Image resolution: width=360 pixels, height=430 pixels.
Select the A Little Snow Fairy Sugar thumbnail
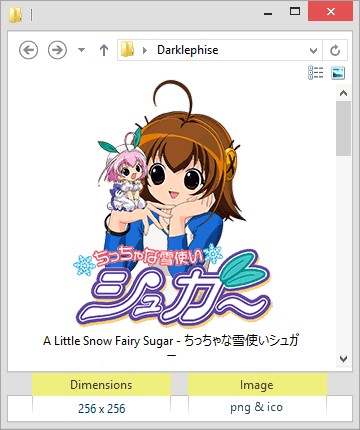click(172, 205)
